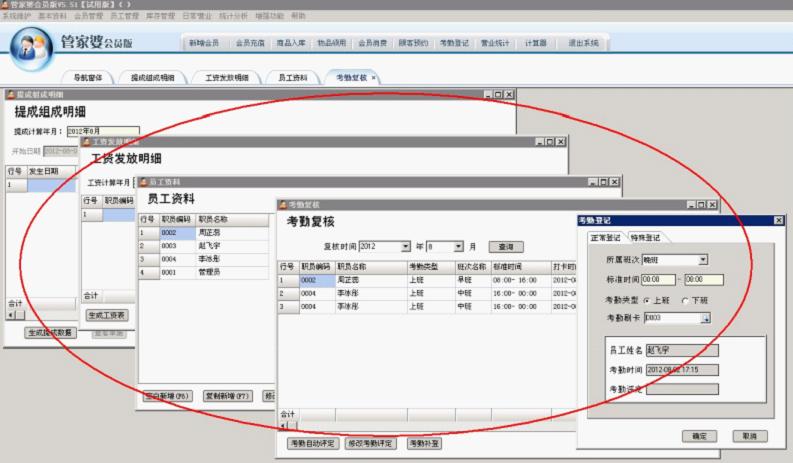Click the 管家婆 logo icon
This screenshot has width=793, height=463.
tap(31, 47)
